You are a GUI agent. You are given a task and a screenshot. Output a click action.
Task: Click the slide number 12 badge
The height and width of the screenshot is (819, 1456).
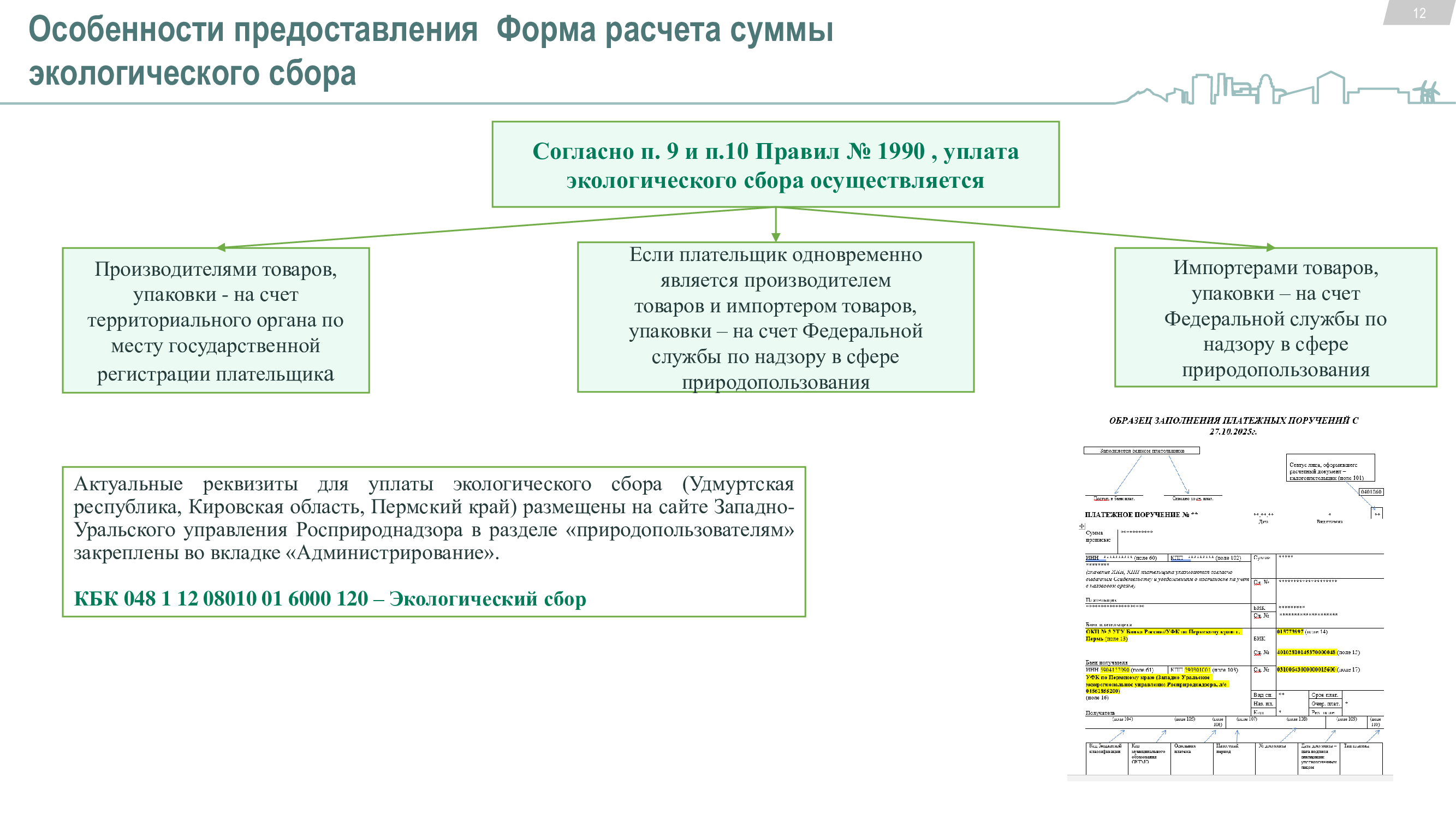pos(1419,13)
